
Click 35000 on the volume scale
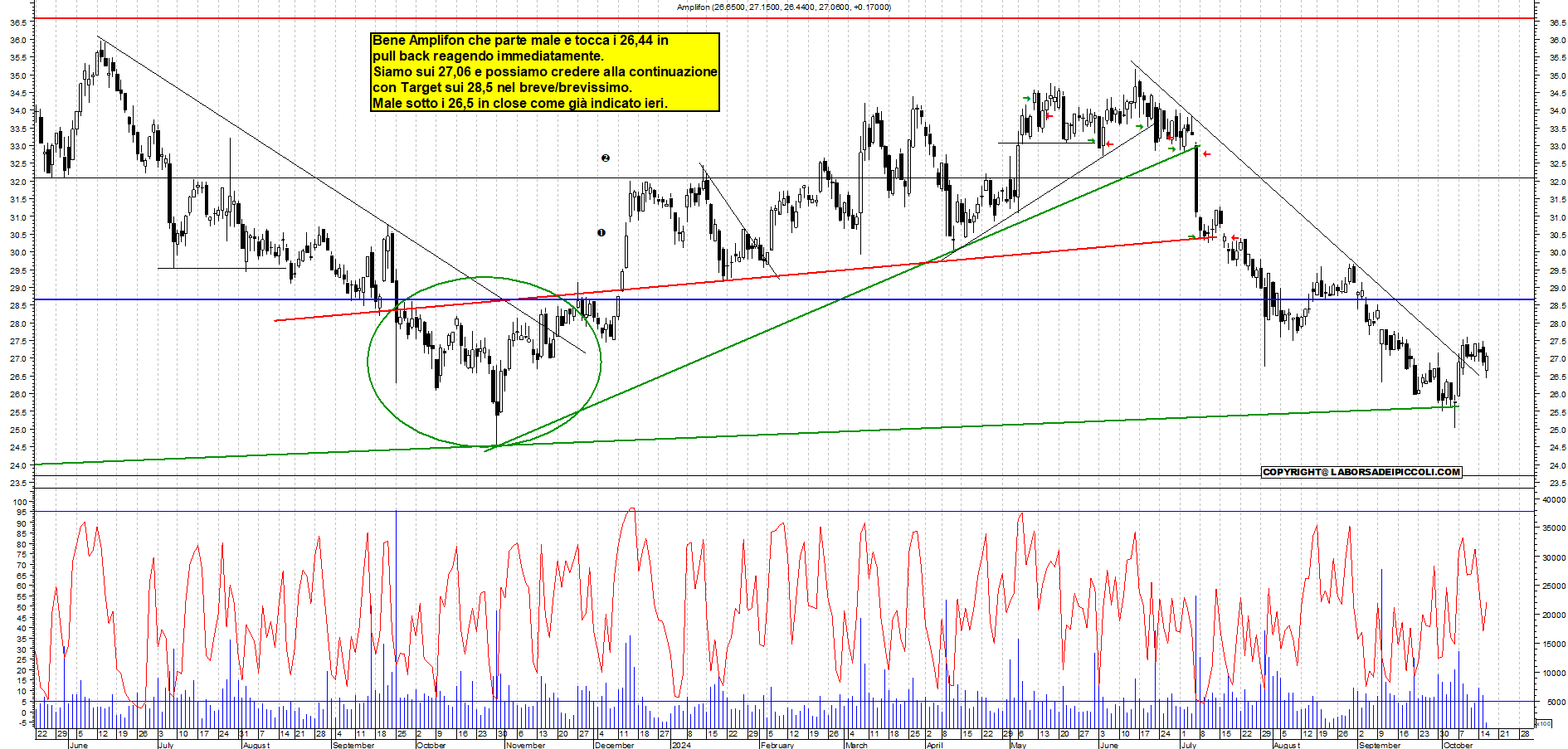(x=1554, y=528)
